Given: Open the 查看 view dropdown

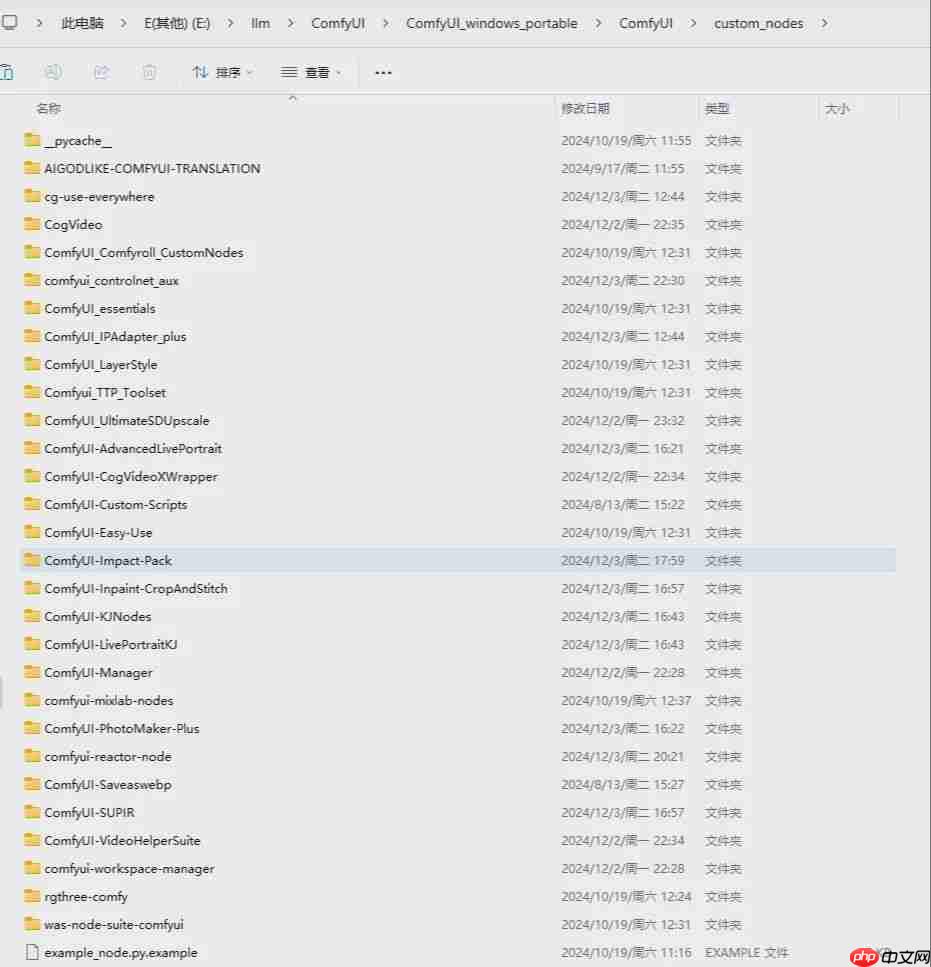Looking at the screenshot, I should point(311,72).
